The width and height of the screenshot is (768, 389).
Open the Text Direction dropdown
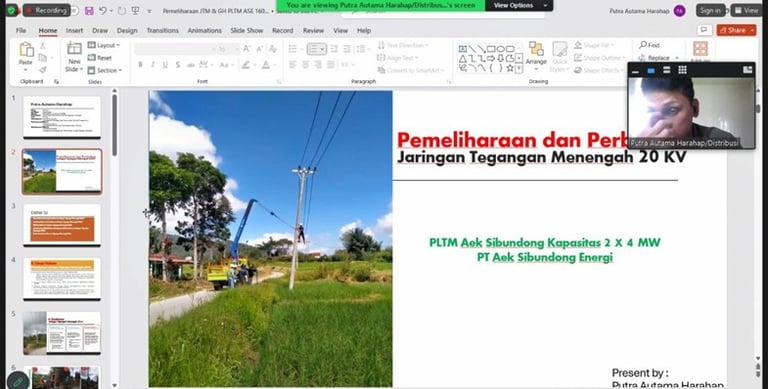[x=403, y=45]
